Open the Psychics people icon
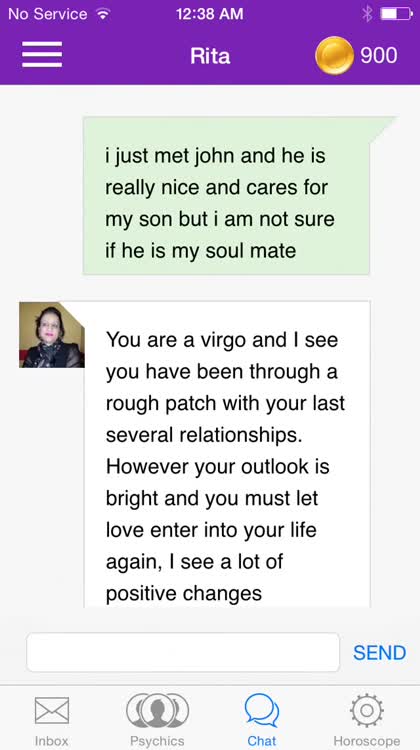This screenshot has width=420, height=750. pyautogui.click(x=157, y=710)
